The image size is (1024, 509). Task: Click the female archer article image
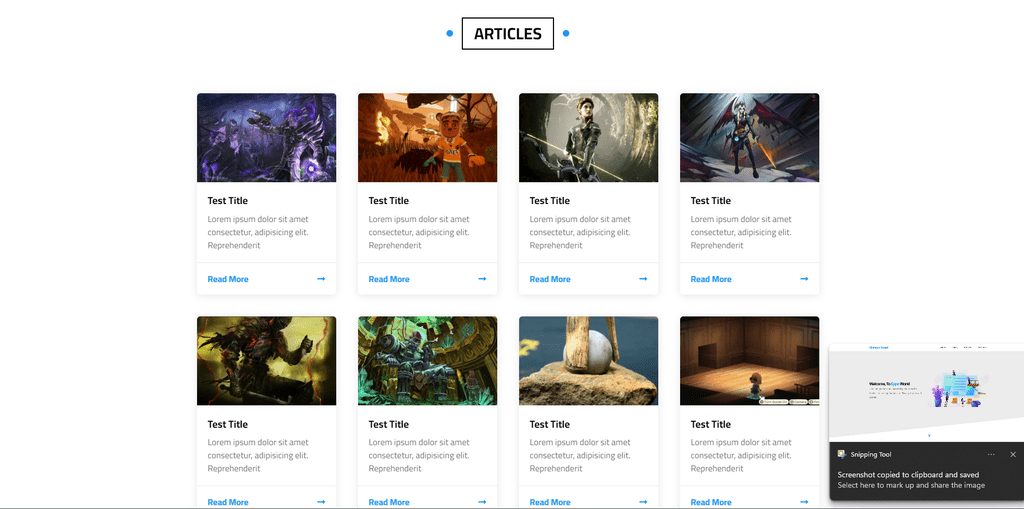(588, 137)
